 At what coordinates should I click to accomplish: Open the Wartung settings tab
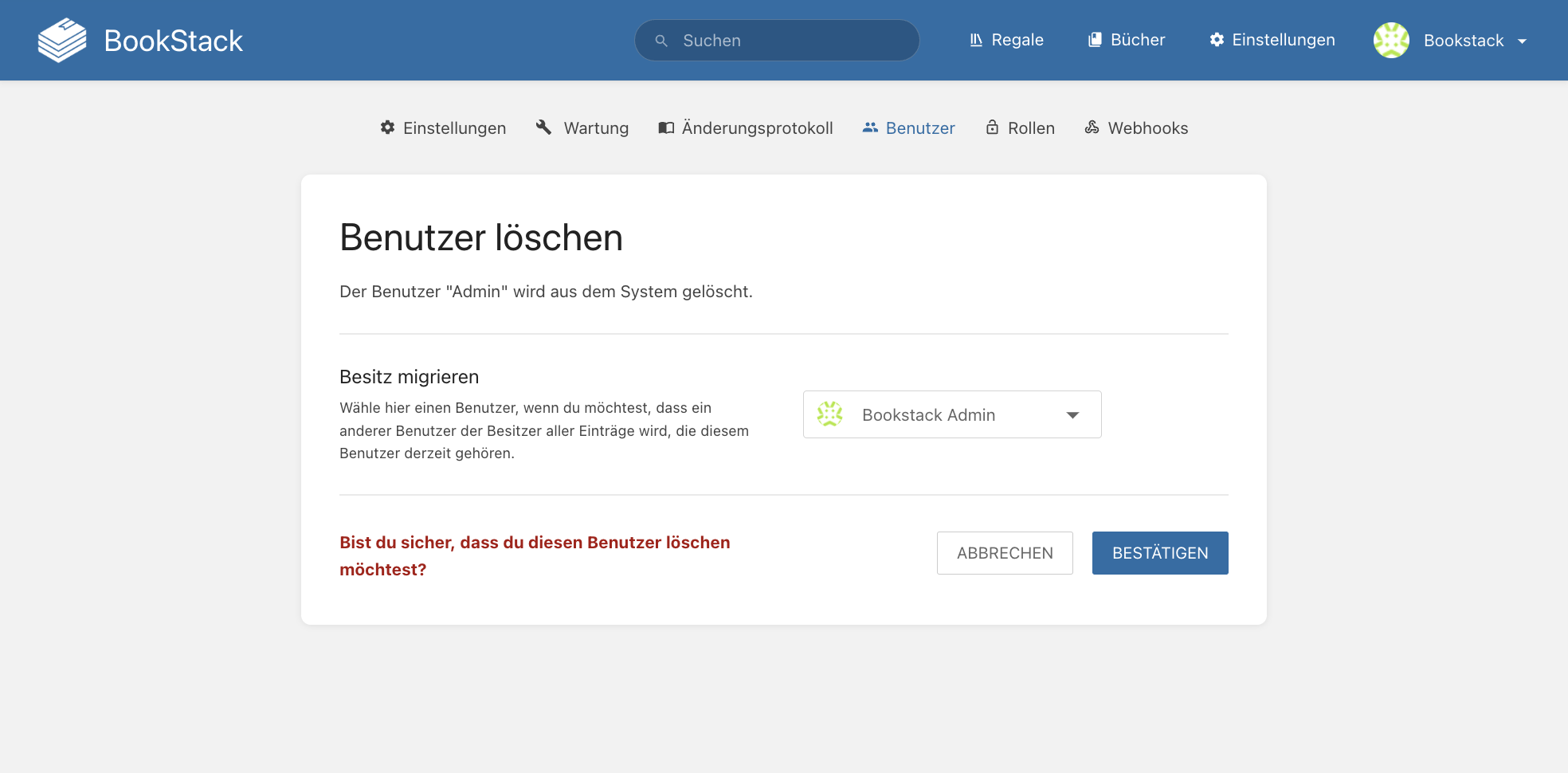coord(596,128)
